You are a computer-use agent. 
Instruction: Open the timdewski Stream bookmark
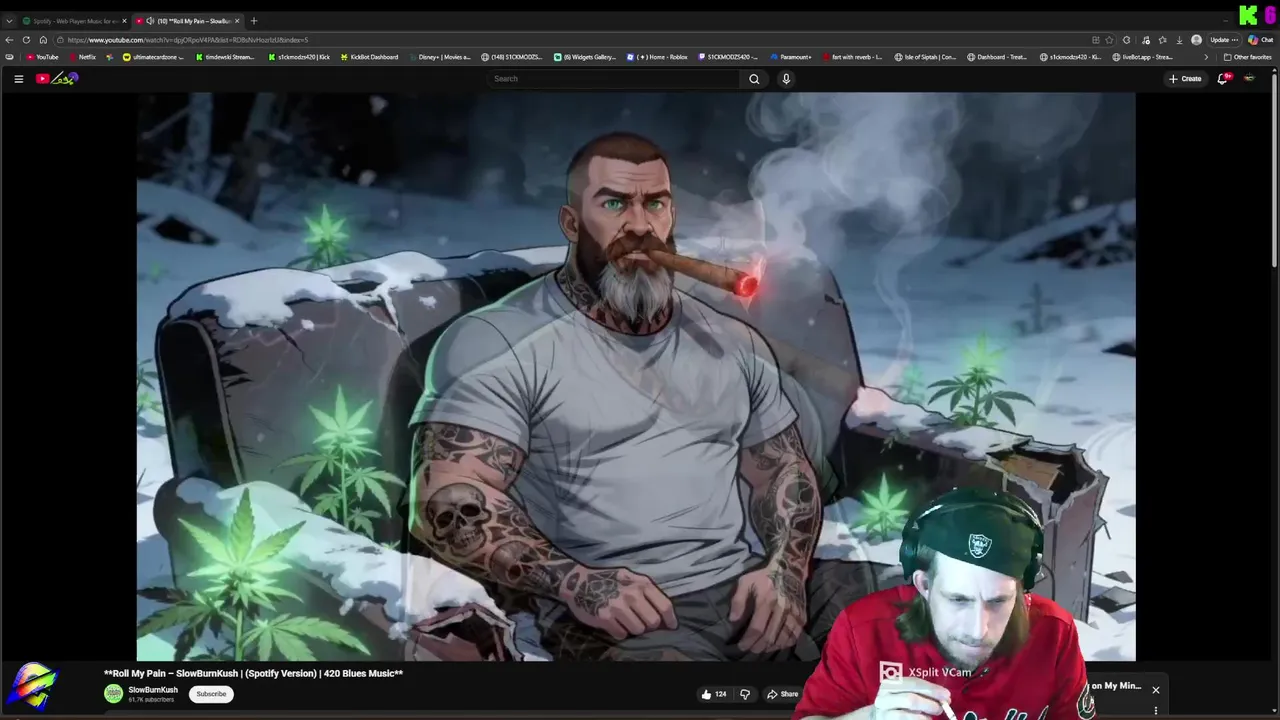pos(225,57)
